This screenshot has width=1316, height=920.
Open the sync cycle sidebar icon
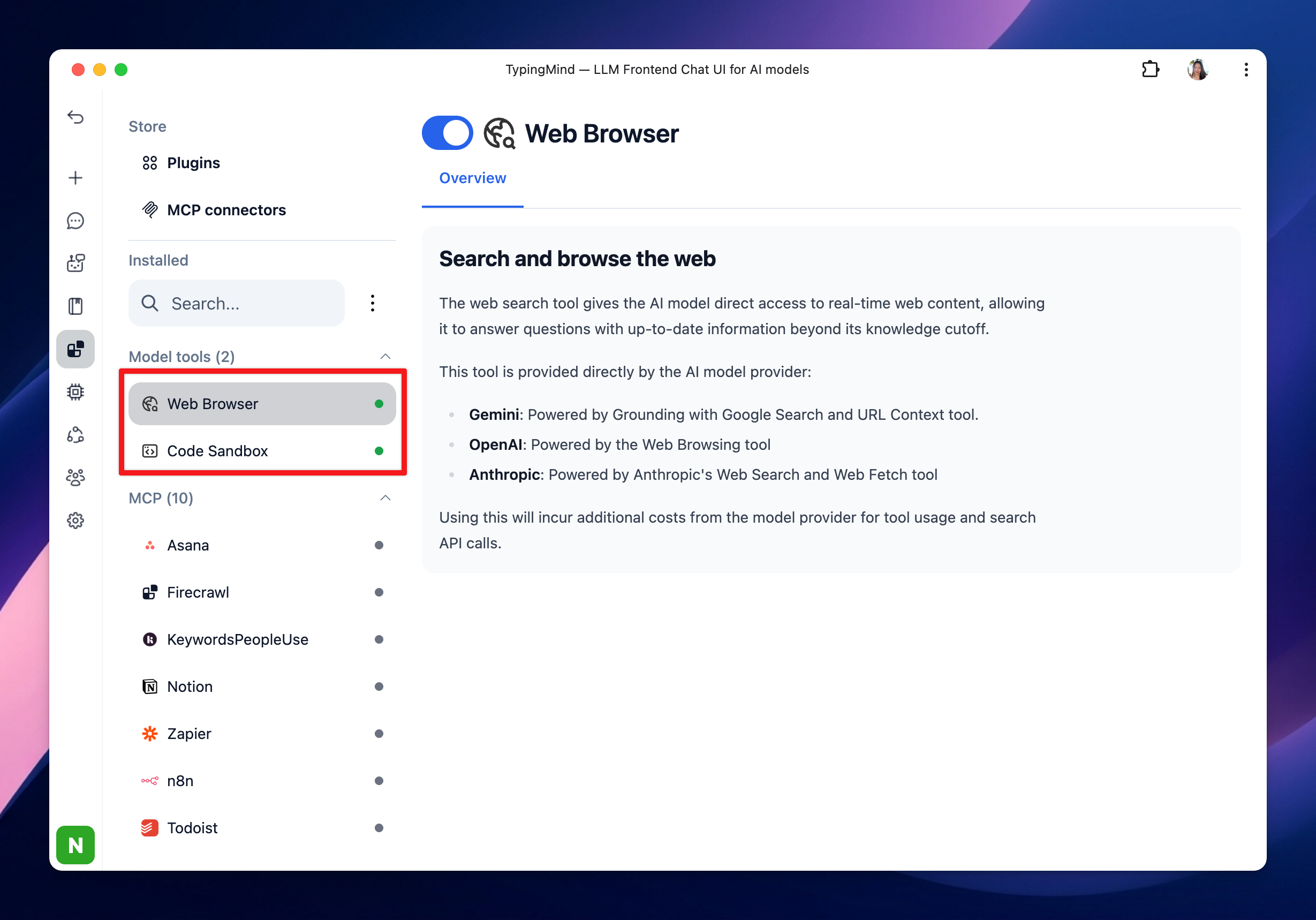pos(75,435)
